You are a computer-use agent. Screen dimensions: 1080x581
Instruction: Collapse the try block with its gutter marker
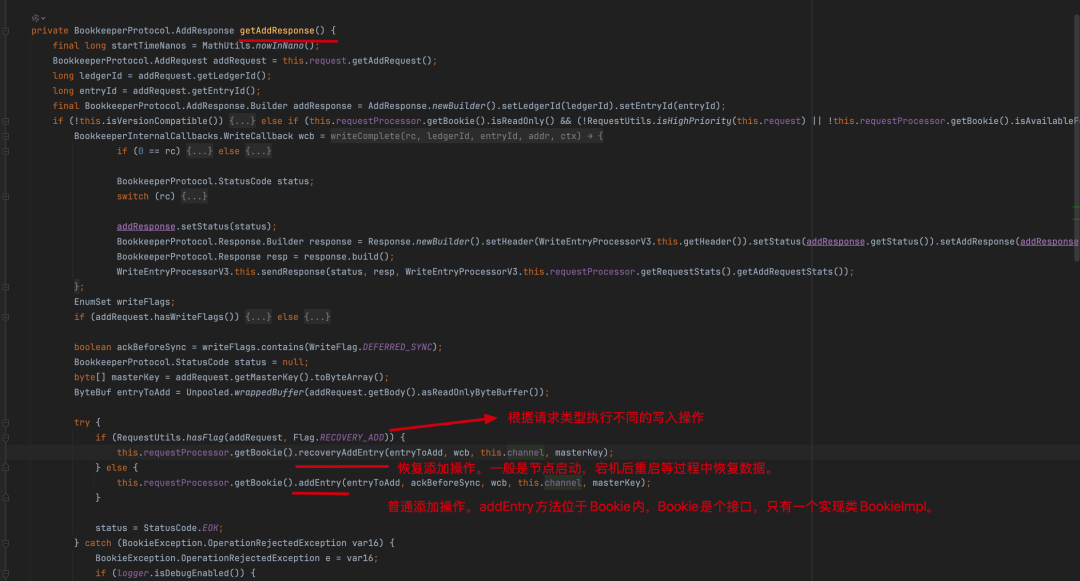click(6, 423)
